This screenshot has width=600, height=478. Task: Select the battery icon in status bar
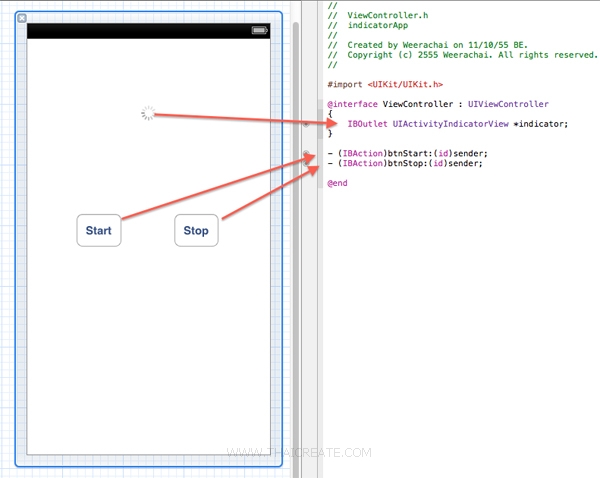(259, 30)
